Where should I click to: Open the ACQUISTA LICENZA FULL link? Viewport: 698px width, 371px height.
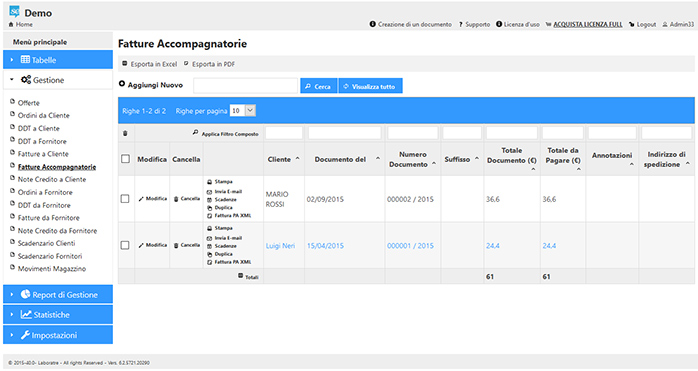coord(588,24)
